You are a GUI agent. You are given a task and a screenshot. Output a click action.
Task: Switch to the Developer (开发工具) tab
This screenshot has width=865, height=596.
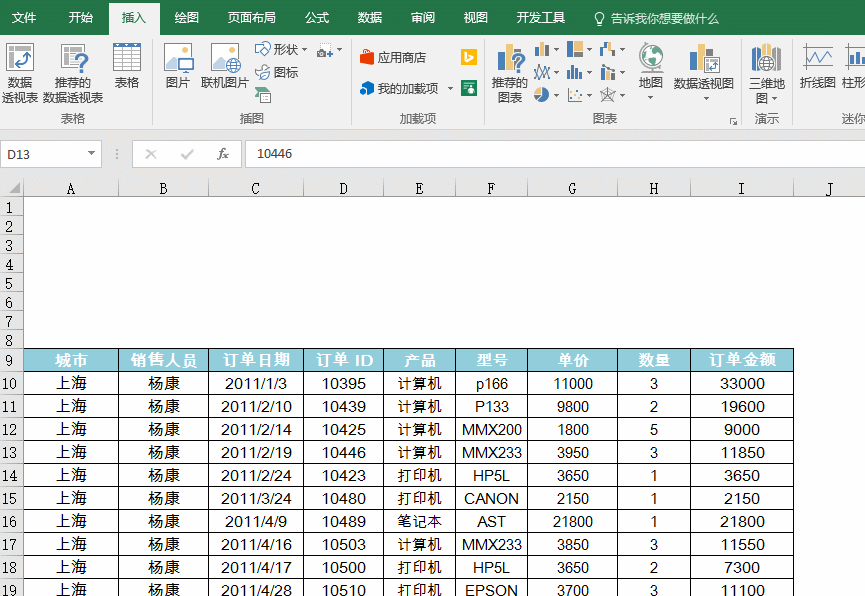541,18
